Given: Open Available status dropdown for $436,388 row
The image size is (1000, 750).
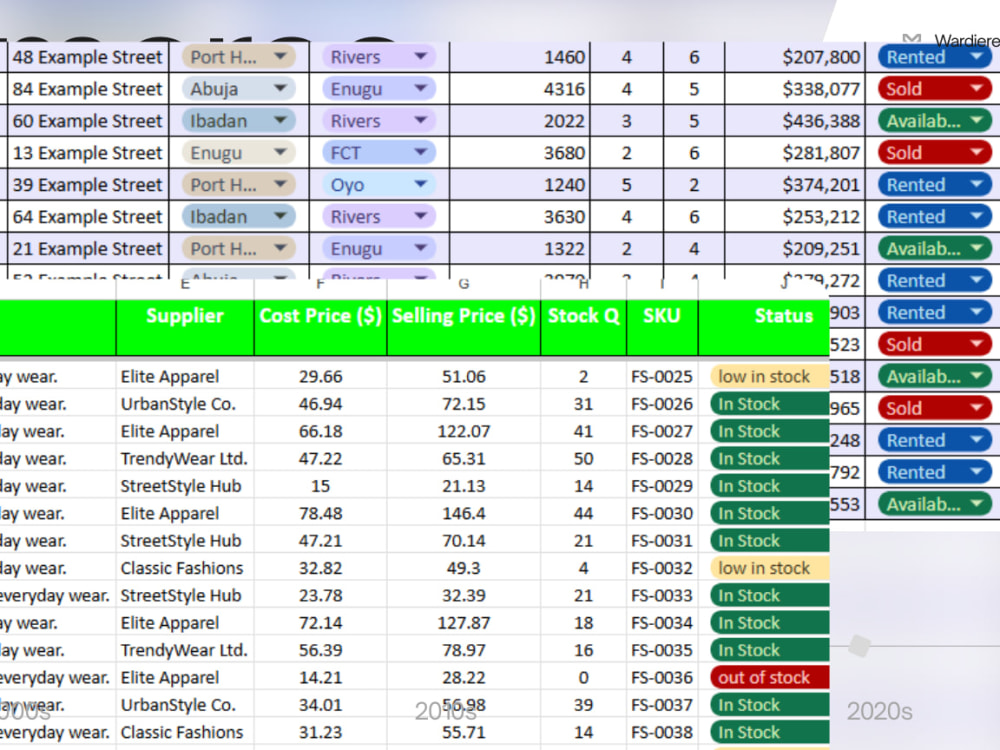Looking at the screenshot, I should coord(935,121).
